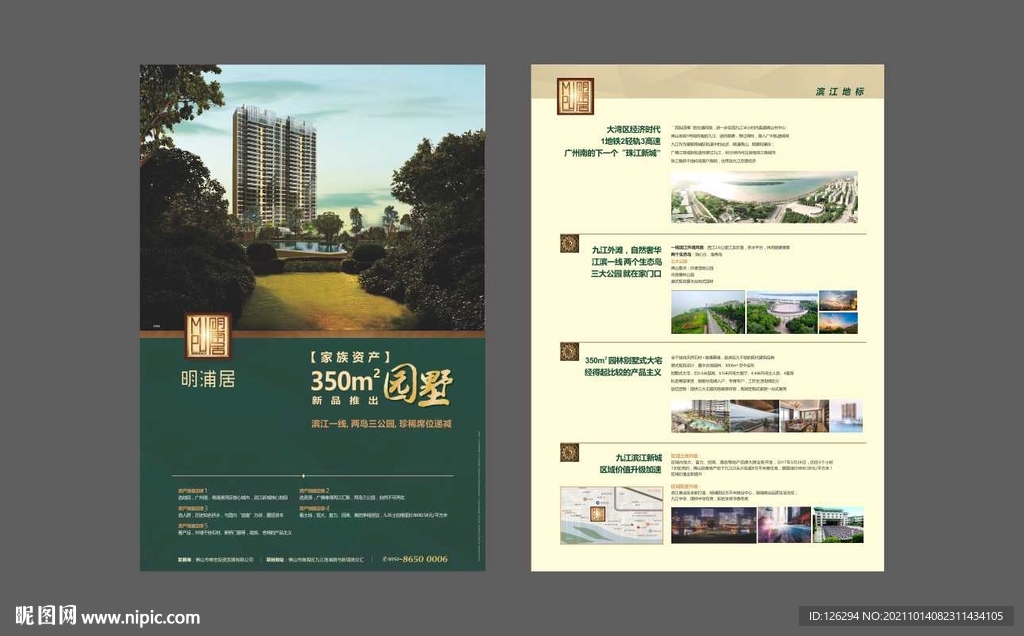Click the gold emblem logo on the green flyer
The height and width of the screenshot is (636, 1024).
coord(208,336)
